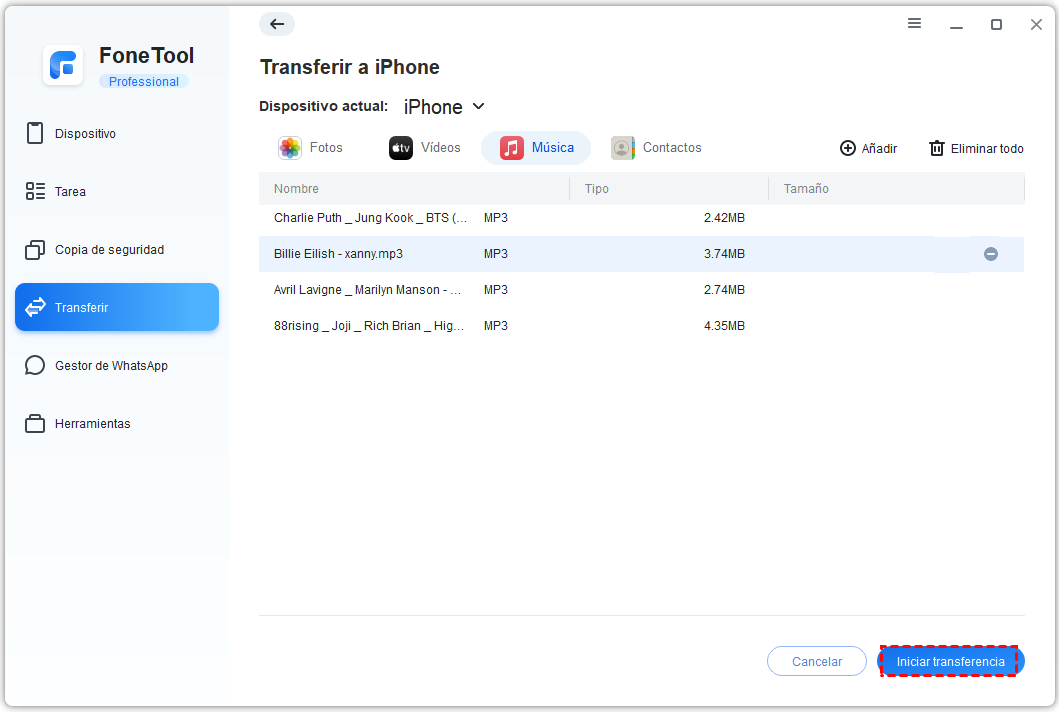Open Dispositivo in the sidebar

point(85,134)
